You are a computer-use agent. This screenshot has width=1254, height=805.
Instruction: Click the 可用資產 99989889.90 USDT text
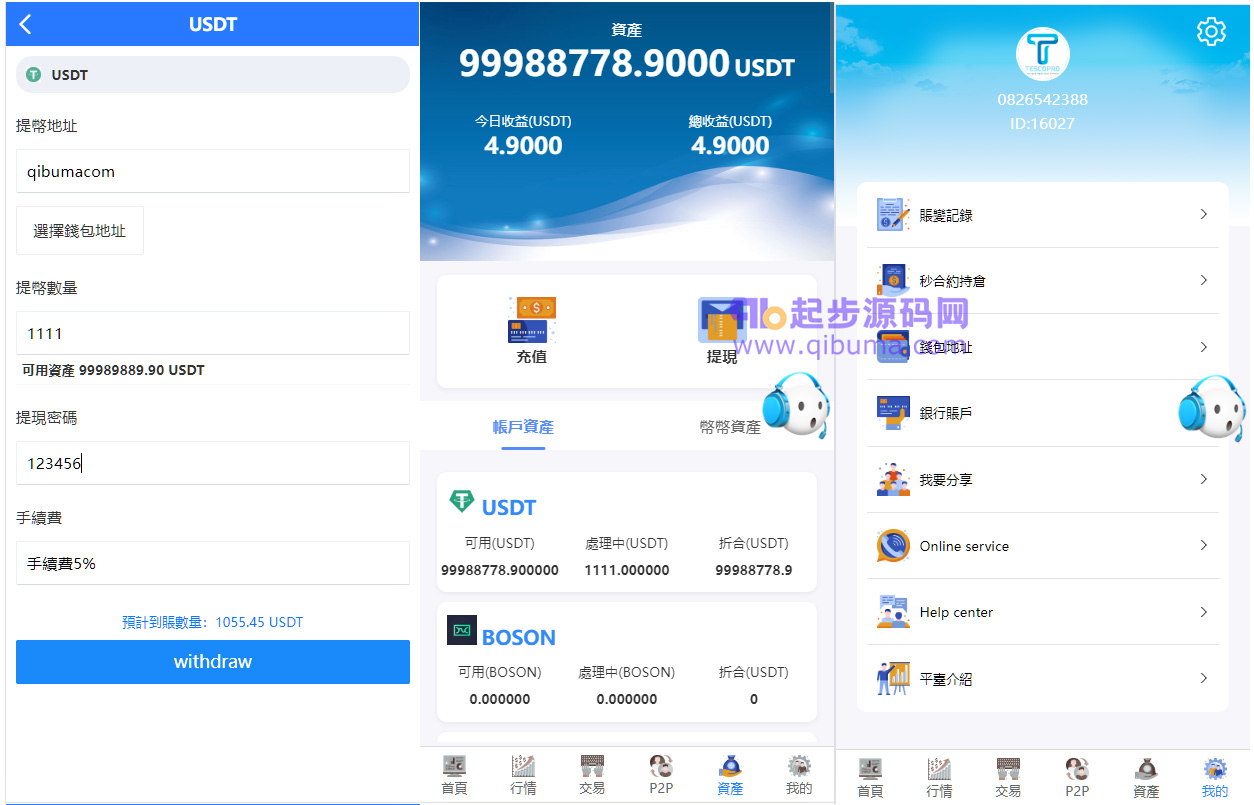click(113, 370)
